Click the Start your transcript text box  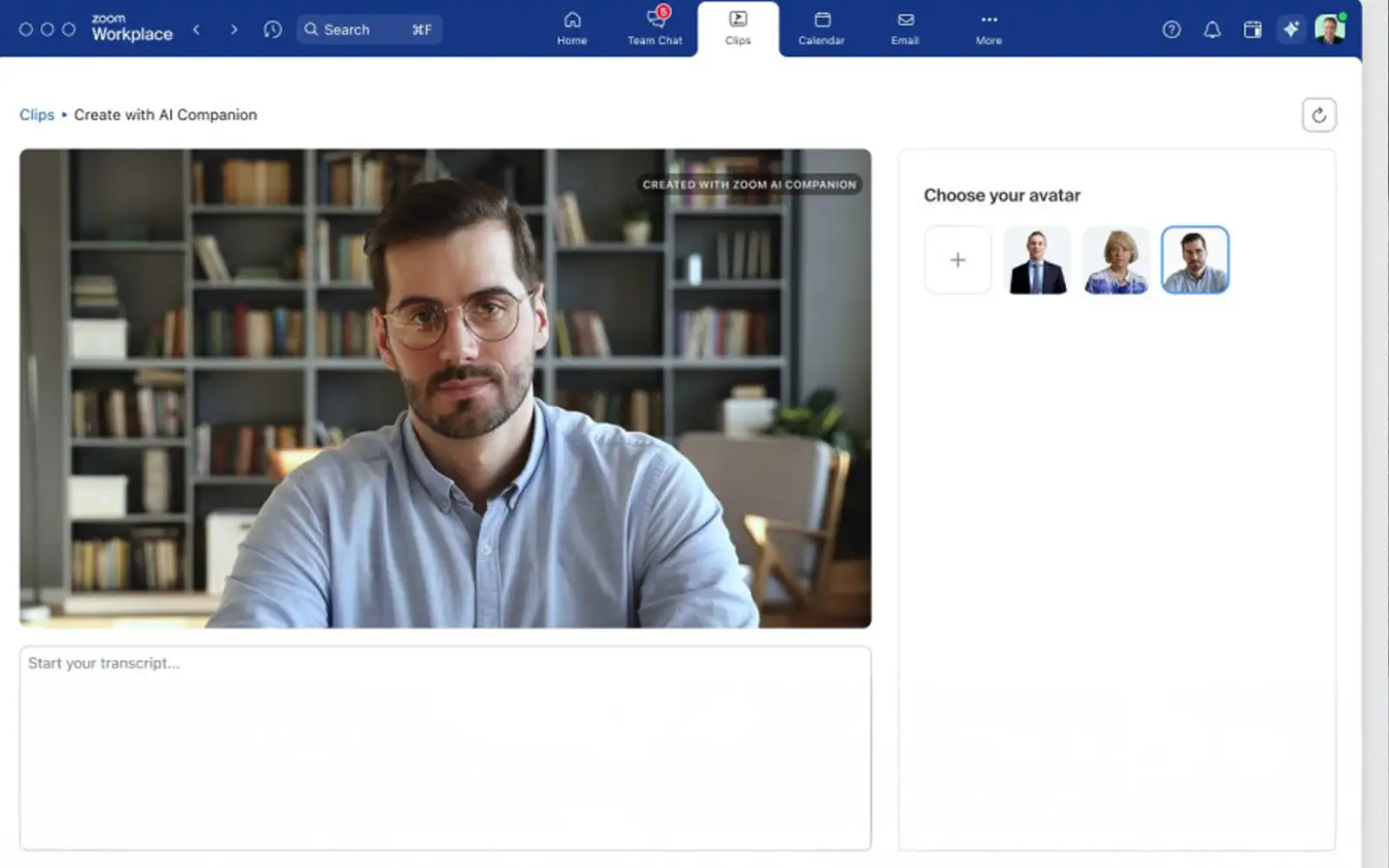444,746
